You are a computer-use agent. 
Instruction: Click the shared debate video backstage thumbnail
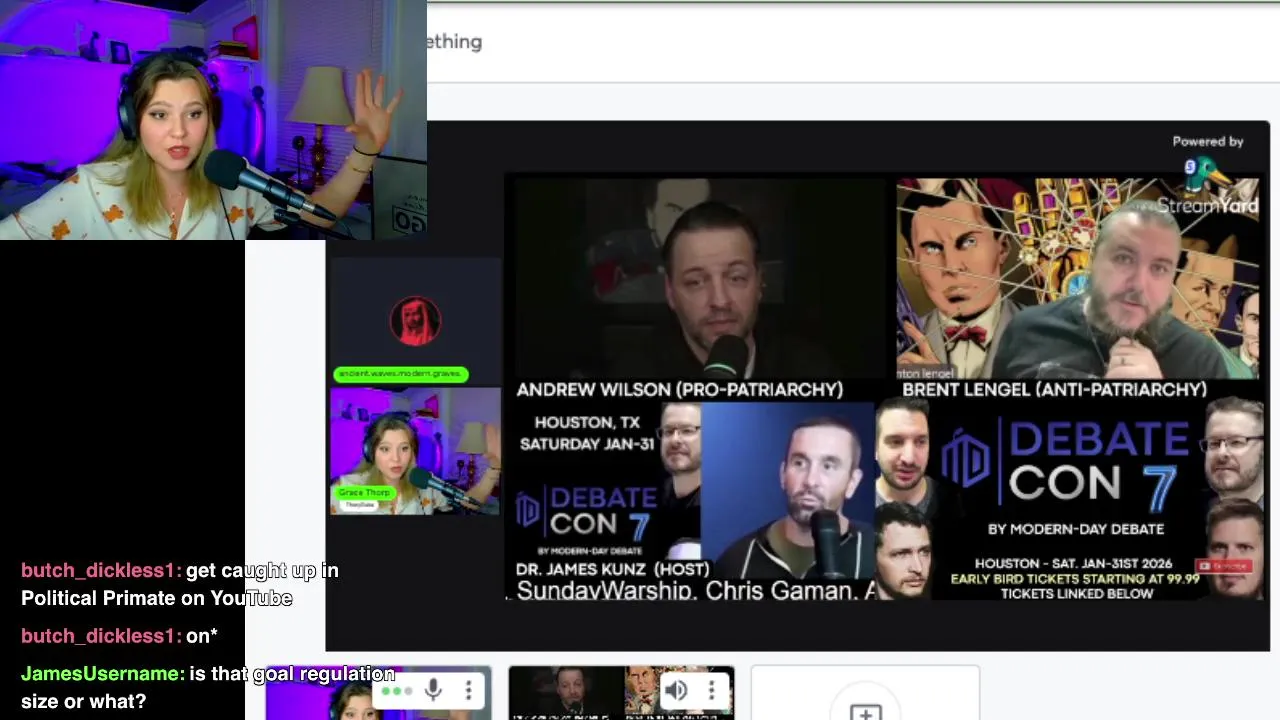(x=621, y=693)
